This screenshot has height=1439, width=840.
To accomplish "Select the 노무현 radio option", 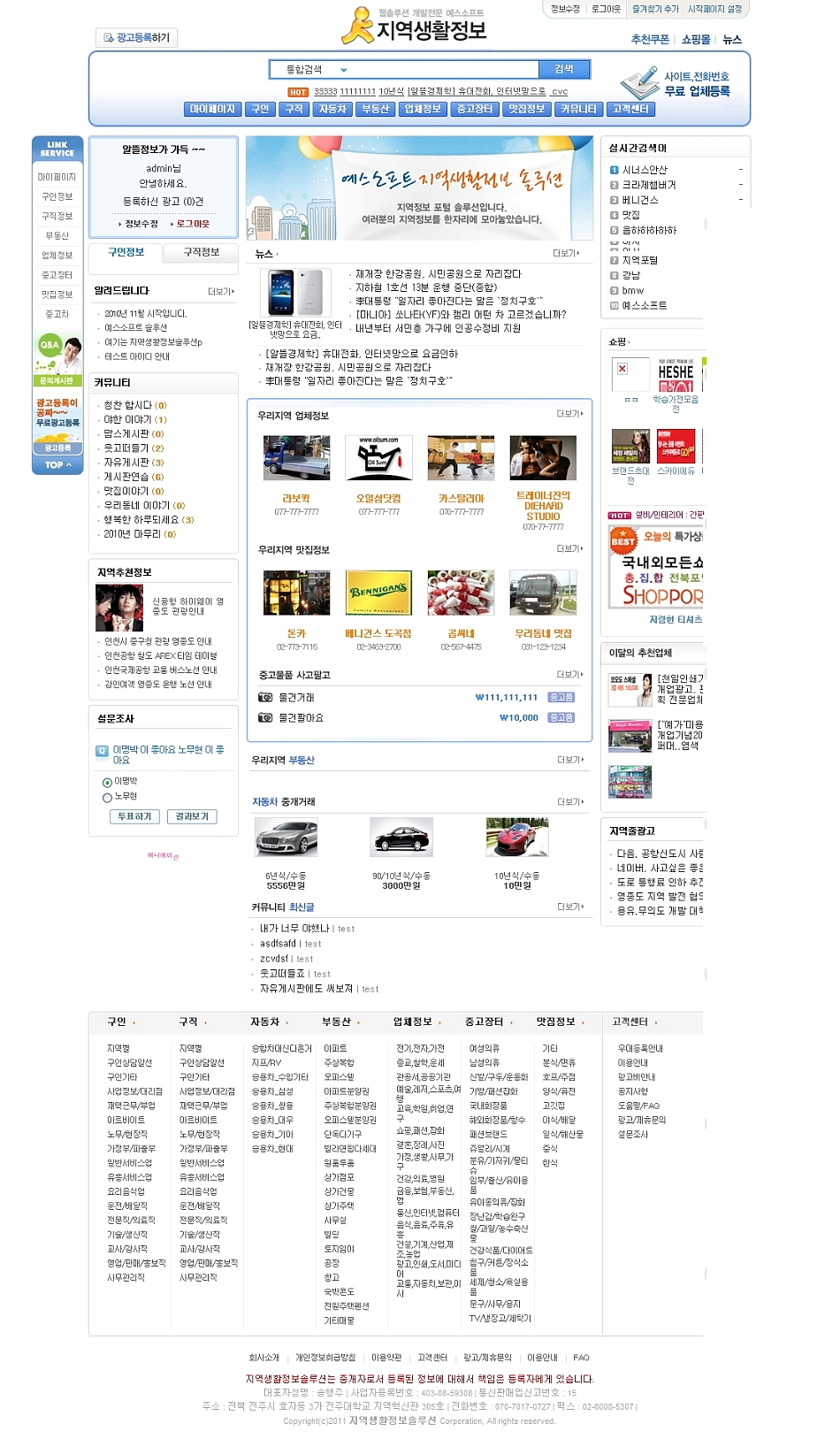I will tap(107, 797).
